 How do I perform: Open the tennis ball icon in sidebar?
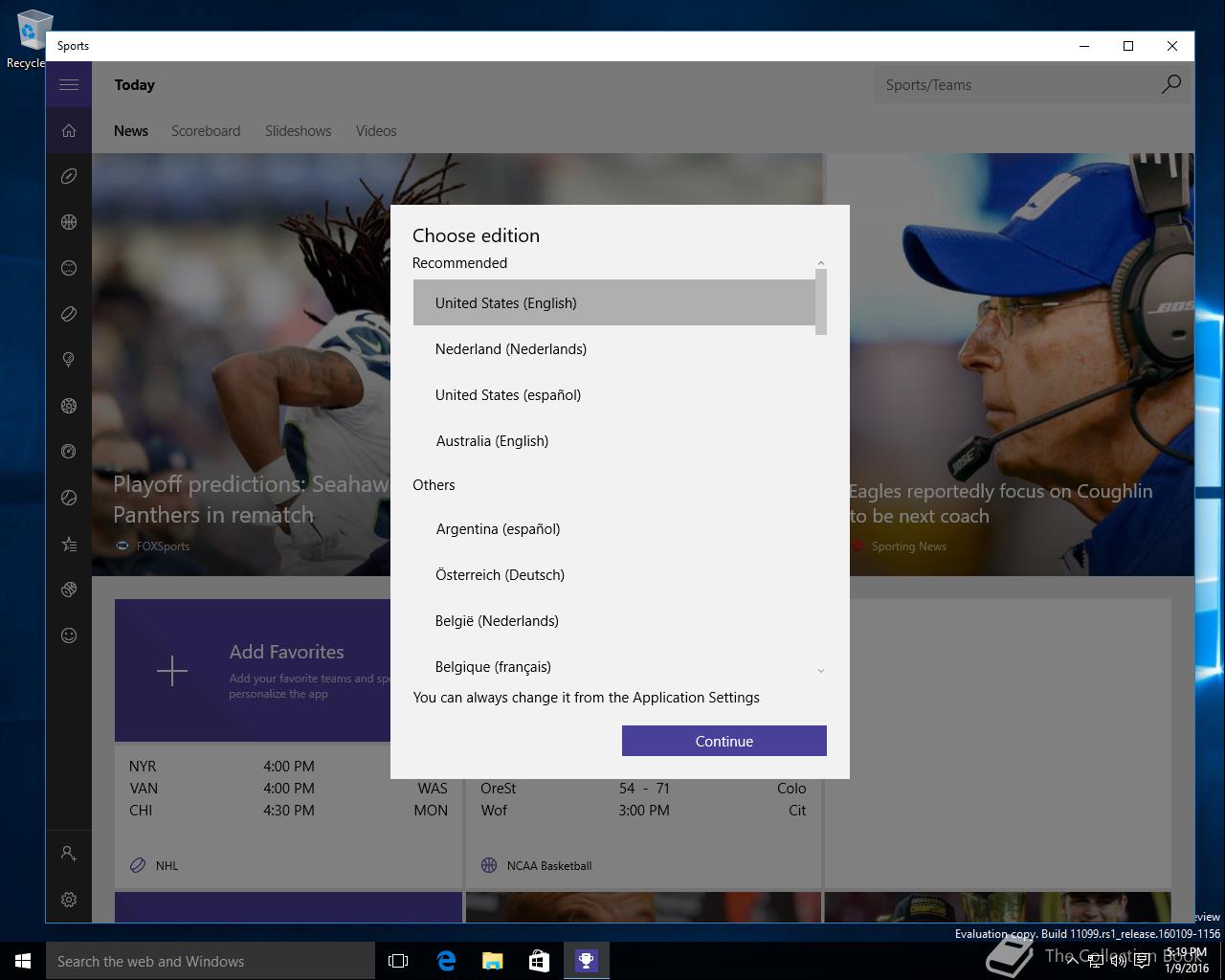point(69,498)
